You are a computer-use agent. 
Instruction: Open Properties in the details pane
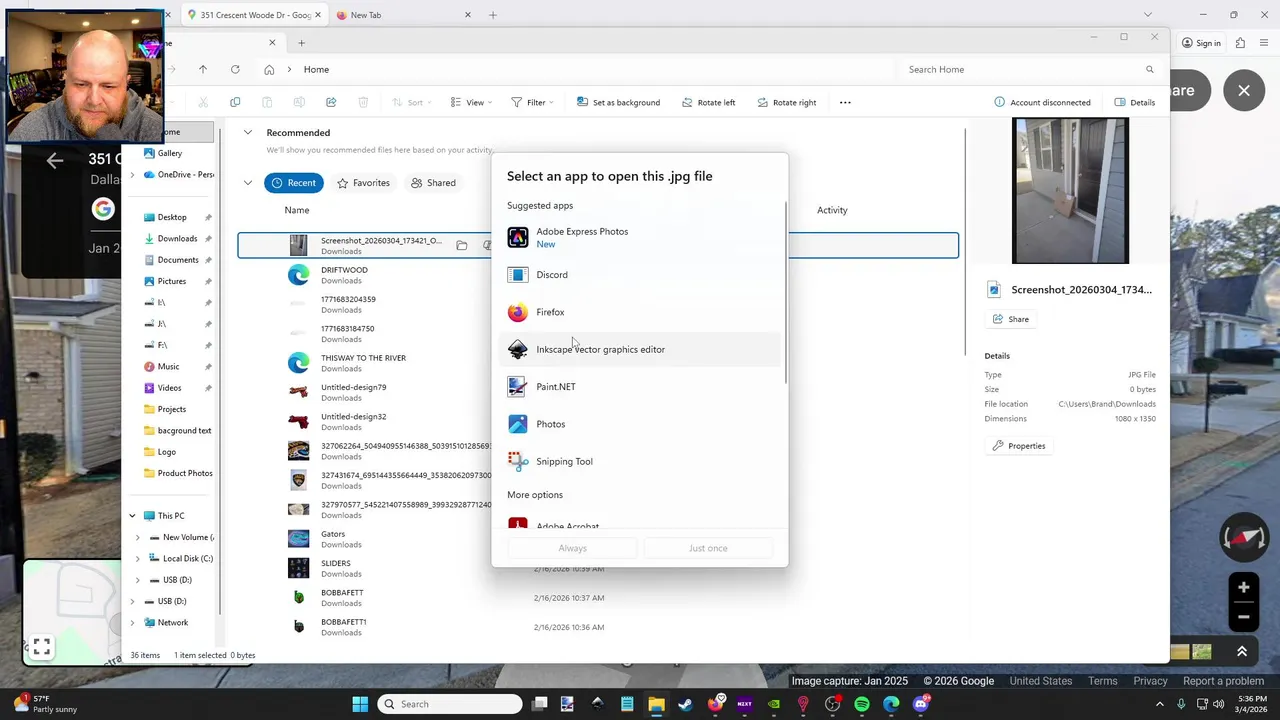(x=1019, y=446)
